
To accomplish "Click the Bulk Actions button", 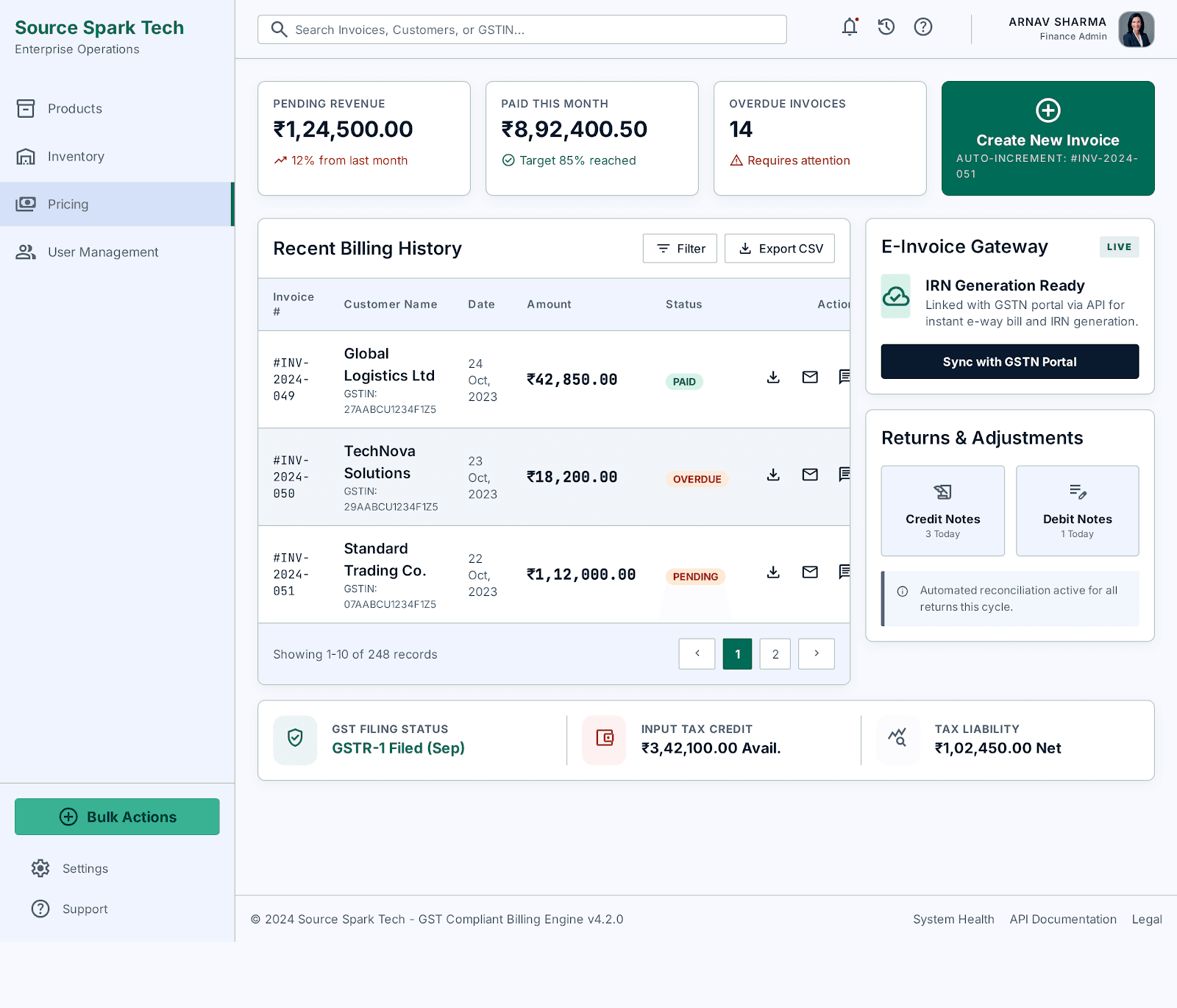I will point(117,817).
